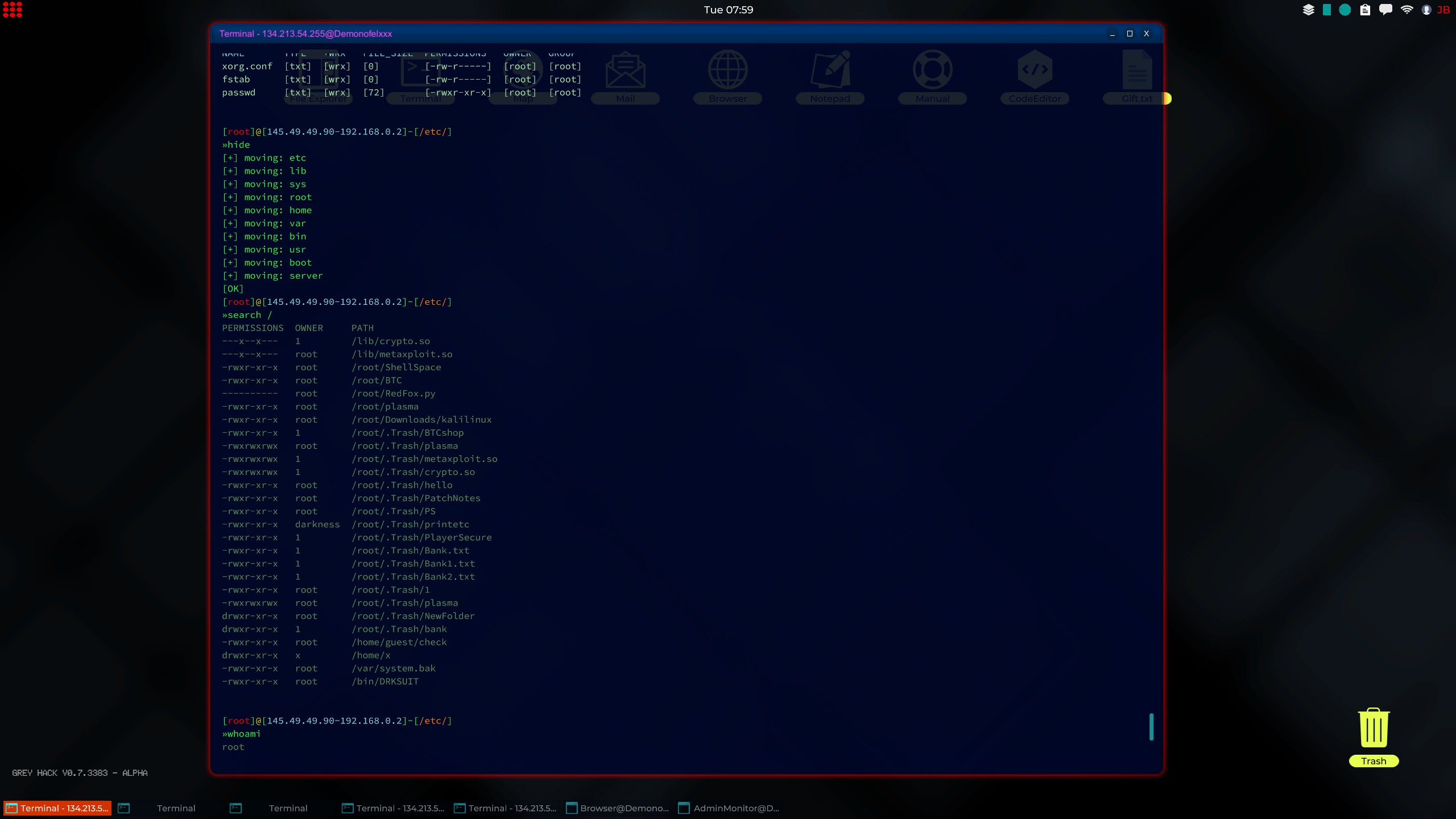Open the red dots applications menu
This screenshot has height=819, width=1456.
click(x=12, y=10)
